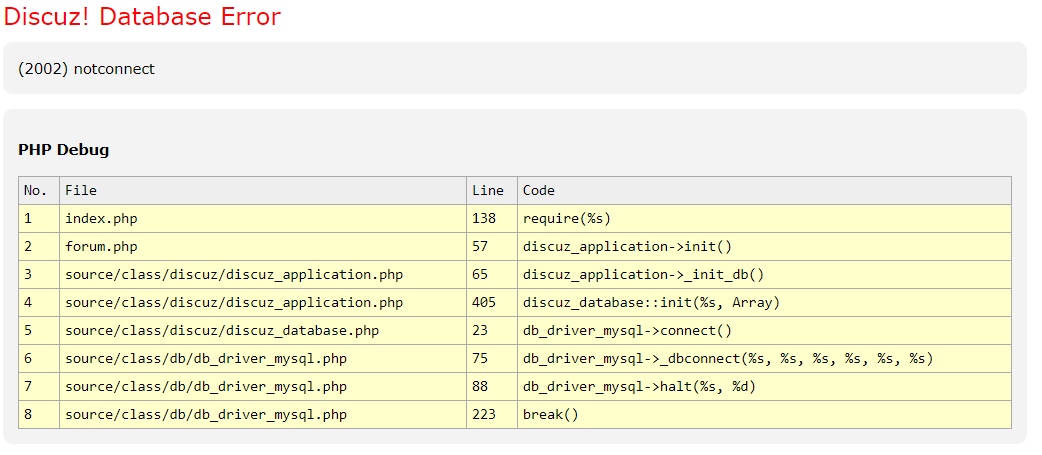Click the line number 405 cell
1042x455 pixels.
(492, 303)
